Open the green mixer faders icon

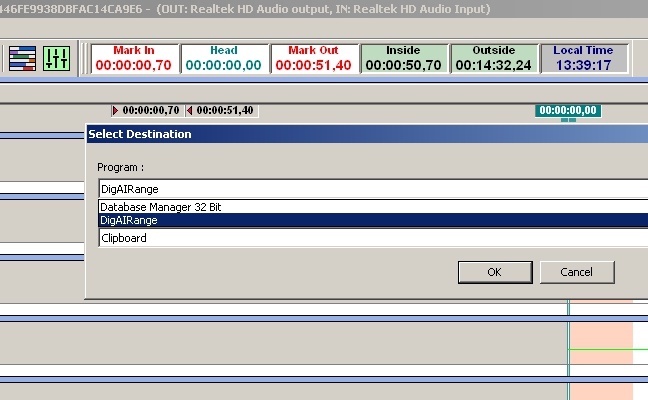pos(56,59)
